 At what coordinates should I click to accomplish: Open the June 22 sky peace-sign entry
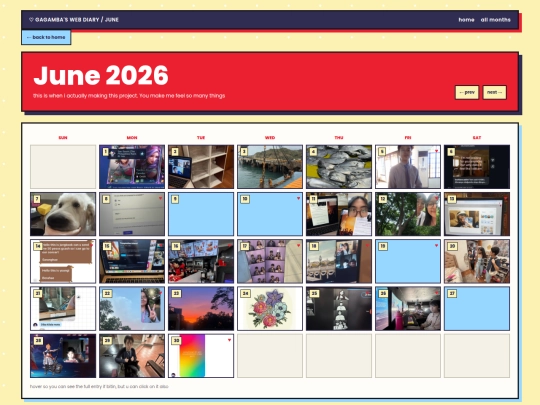pyautogui.click(x=132, y=309)
